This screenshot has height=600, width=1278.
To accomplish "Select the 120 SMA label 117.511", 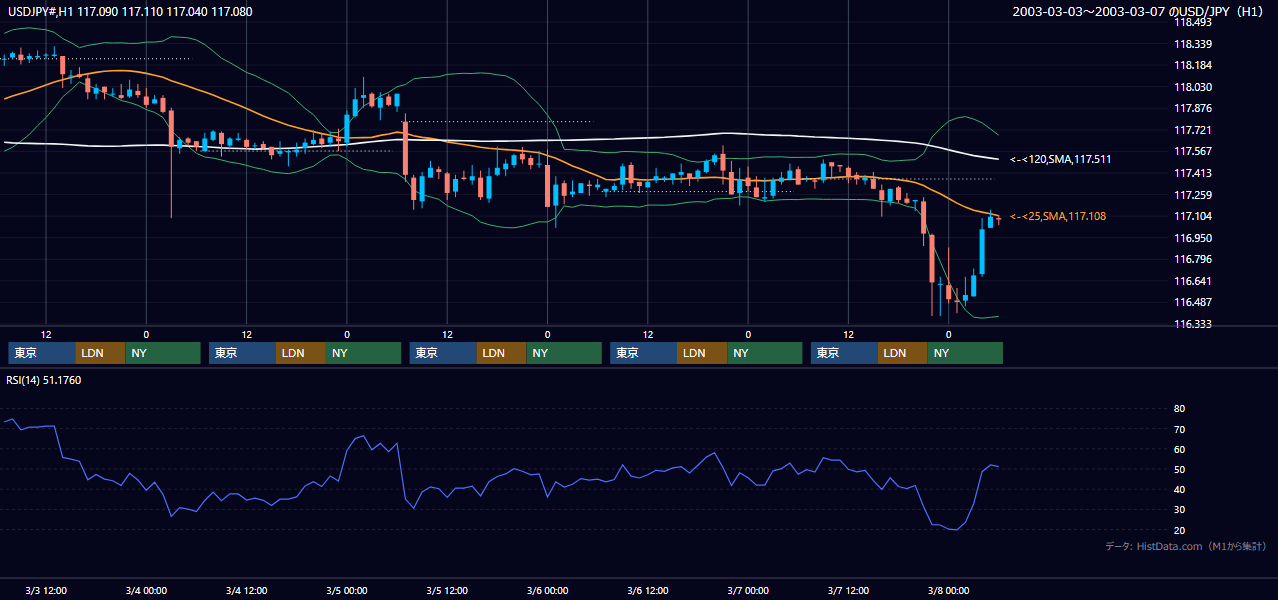I will click(1060, 159).
